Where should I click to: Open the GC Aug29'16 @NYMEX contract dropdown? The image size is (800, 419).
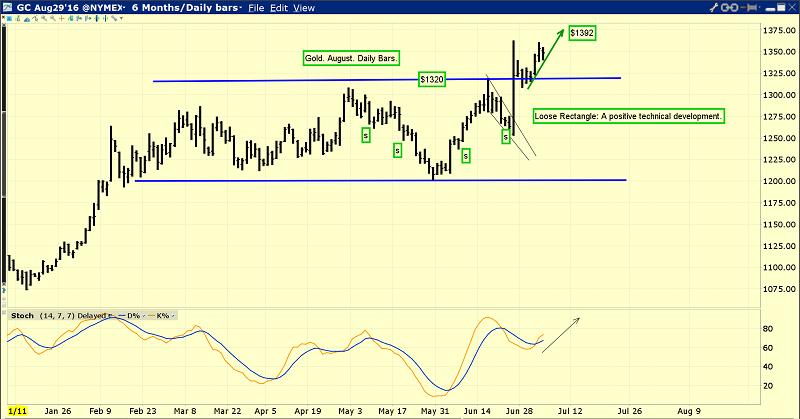click(x=124, y=8)
